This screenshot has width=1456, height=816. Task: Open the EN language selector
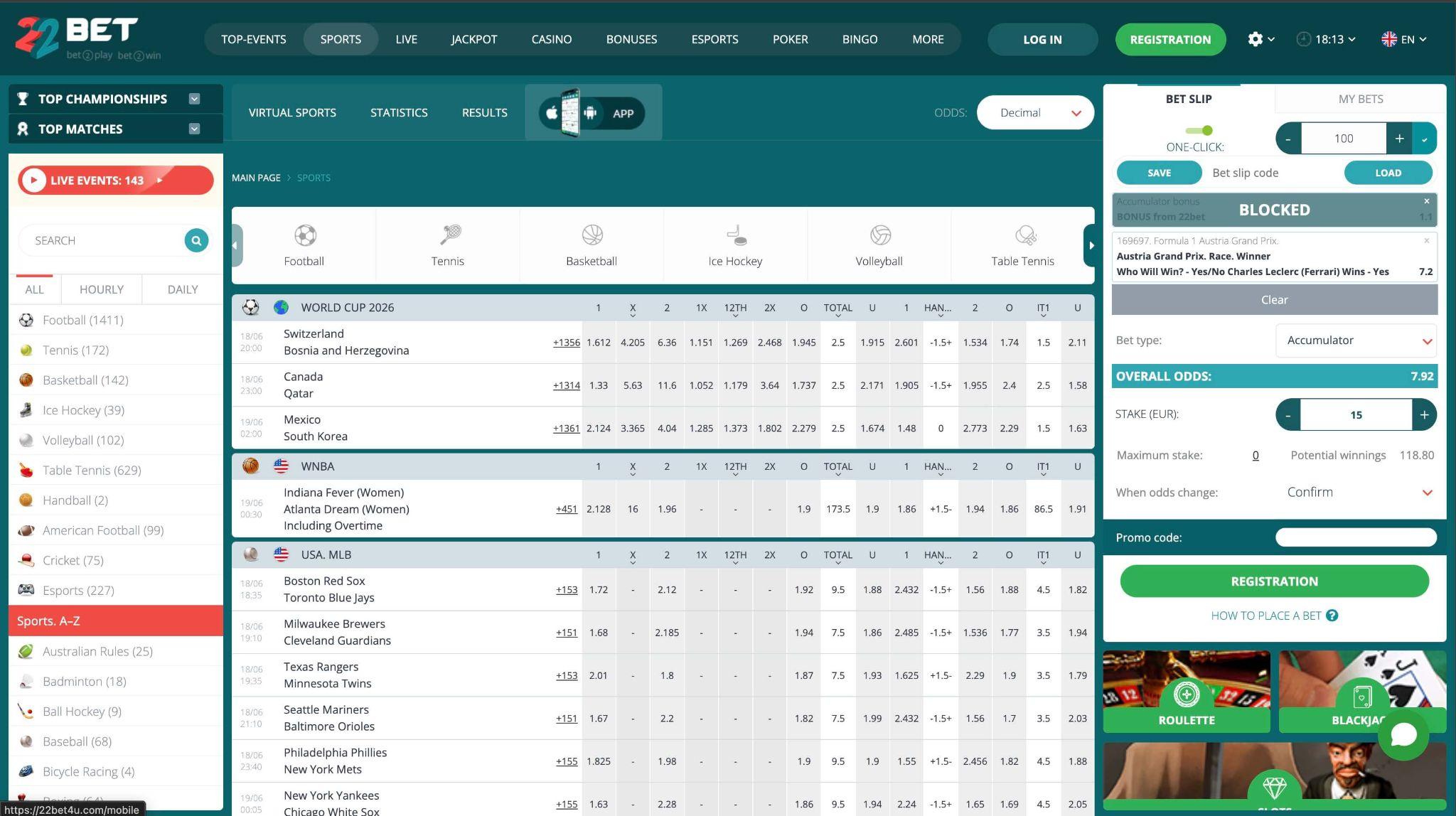(x=1403, y=39)
